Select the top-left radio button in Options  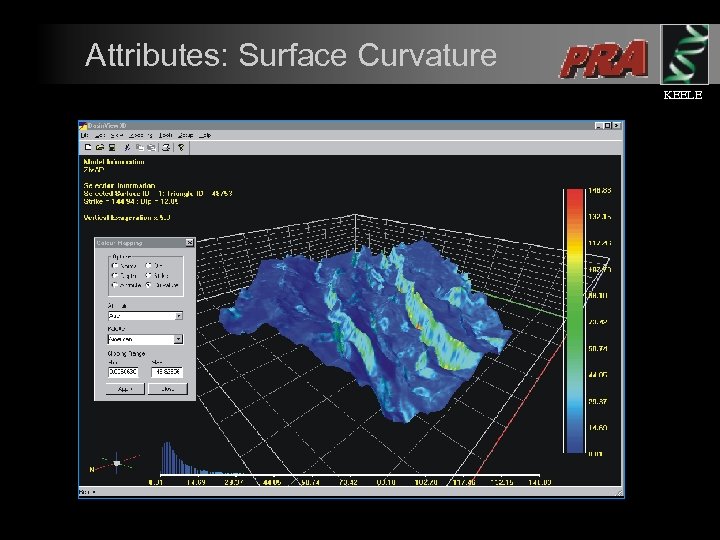(115, 266)
